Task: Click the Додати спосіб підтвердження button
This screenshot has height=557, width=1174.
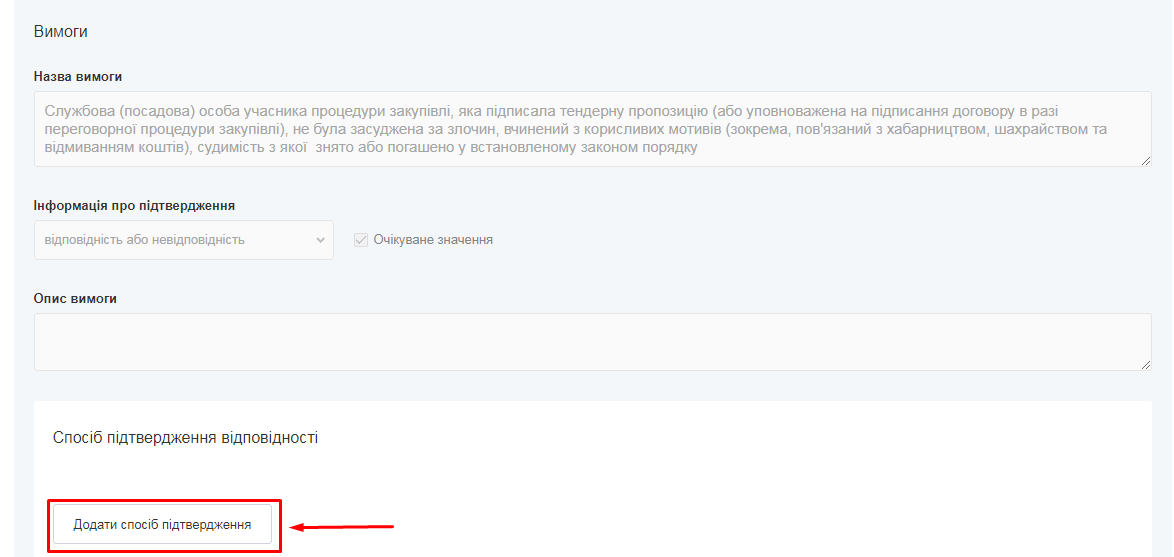Action: point(162,524)
